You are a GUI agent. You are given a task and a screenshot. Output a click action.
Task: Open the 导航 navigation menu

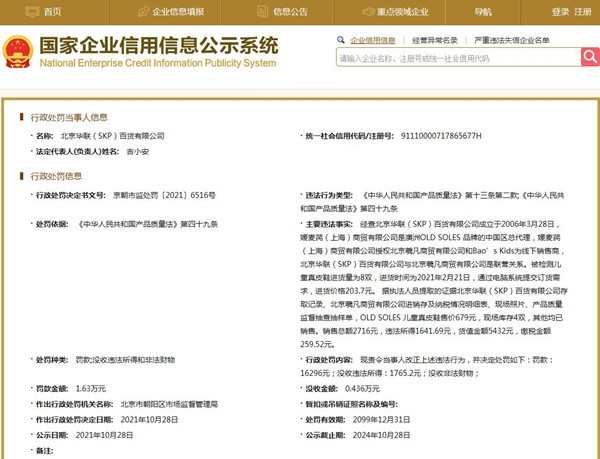tap(482, 12)
